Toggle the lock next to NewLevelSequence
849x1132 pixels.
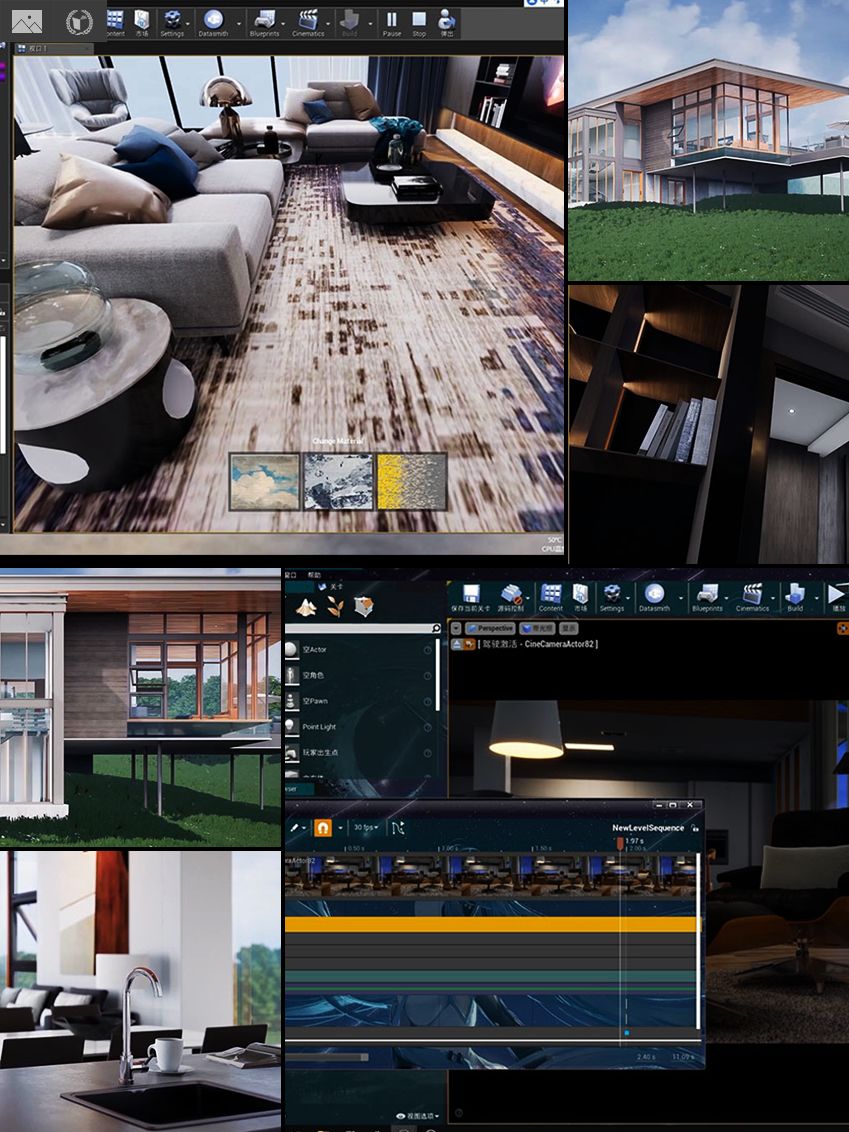coord(696,827)
